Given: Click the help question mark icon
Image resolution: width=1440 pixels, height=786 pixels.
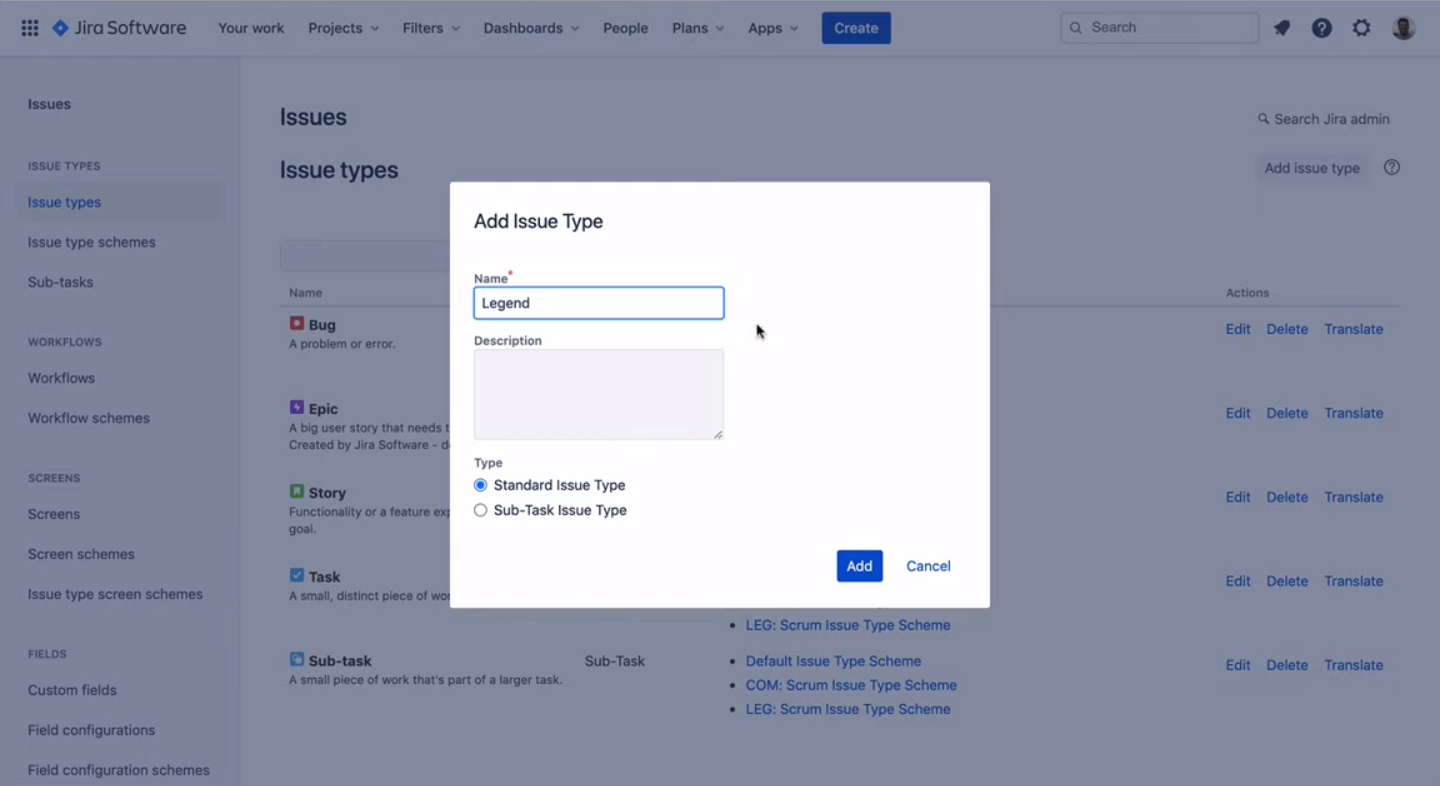Looking at the screenshot, I should 1321,27.
